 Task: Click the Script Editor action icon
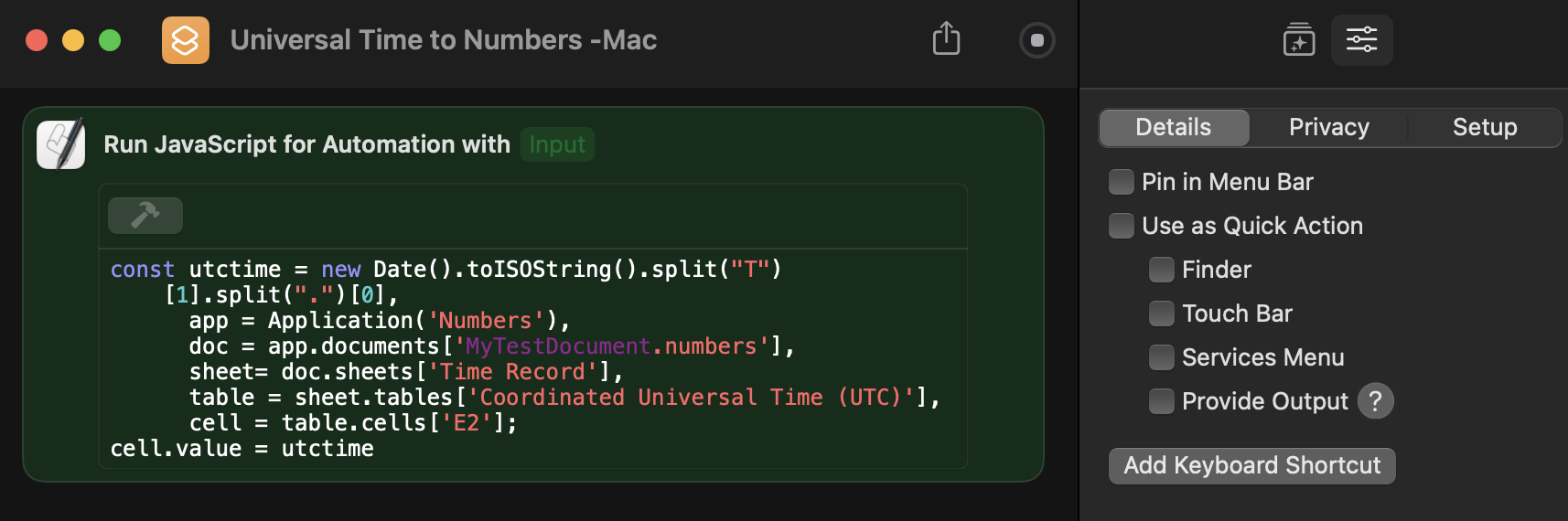click(x=61, y=144)
